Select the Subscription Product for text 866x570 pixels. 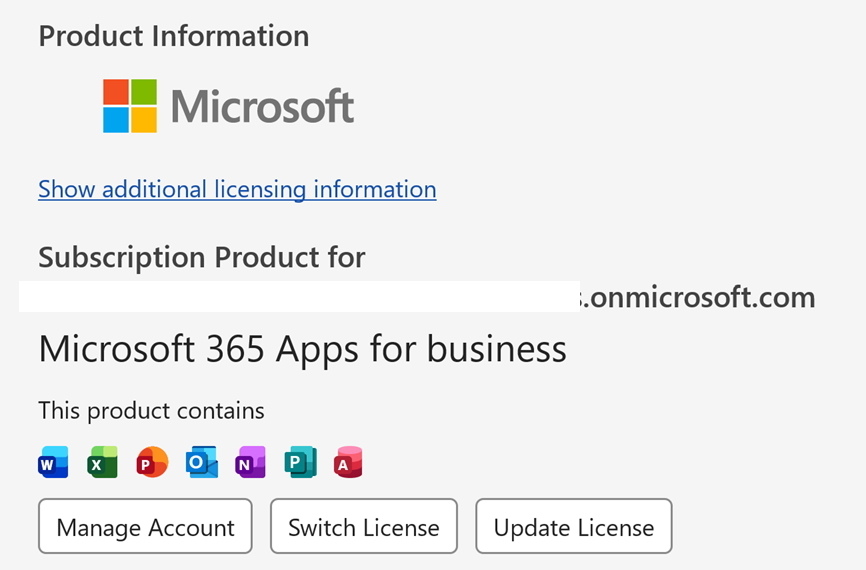click(x=202, y=257)
